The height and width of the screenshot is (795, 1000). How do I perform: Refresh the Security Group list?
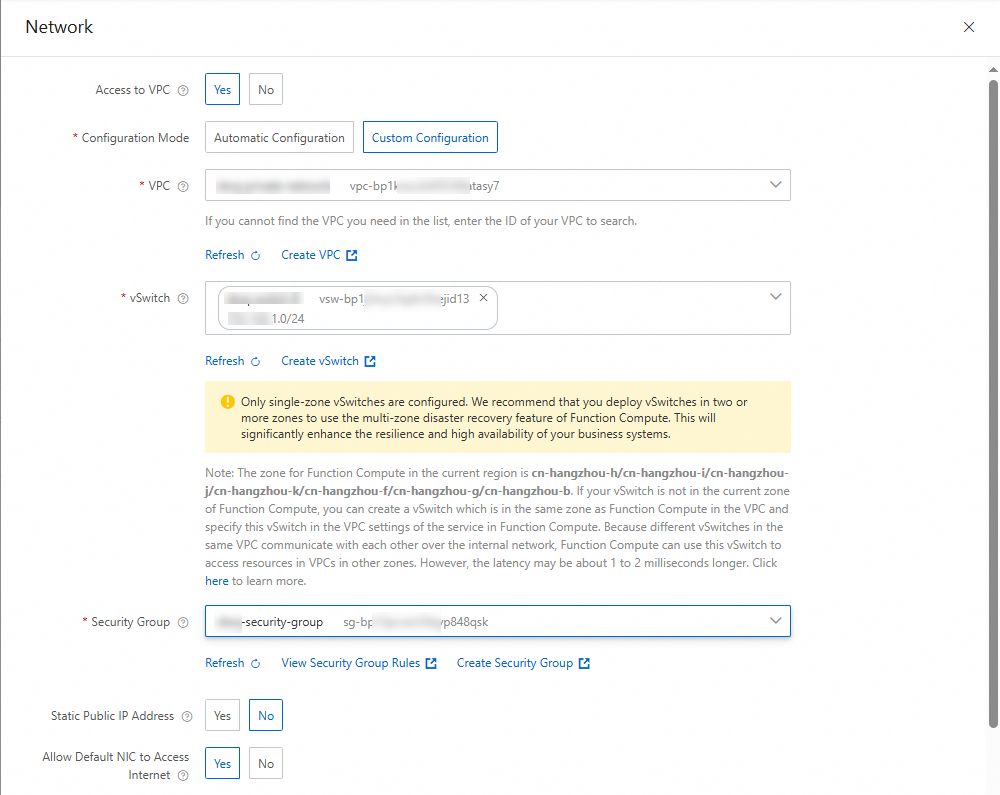224,663
